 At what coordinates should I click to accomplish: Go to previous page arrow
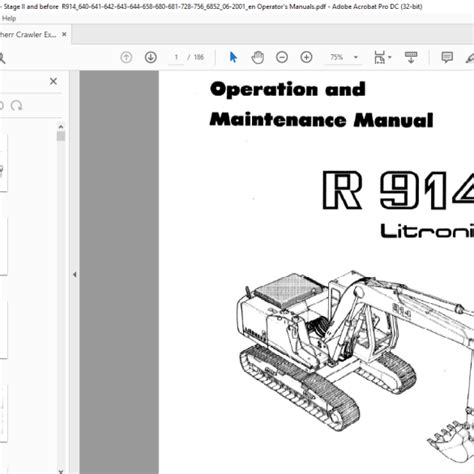pyautogui.click(x=126, y=57)
